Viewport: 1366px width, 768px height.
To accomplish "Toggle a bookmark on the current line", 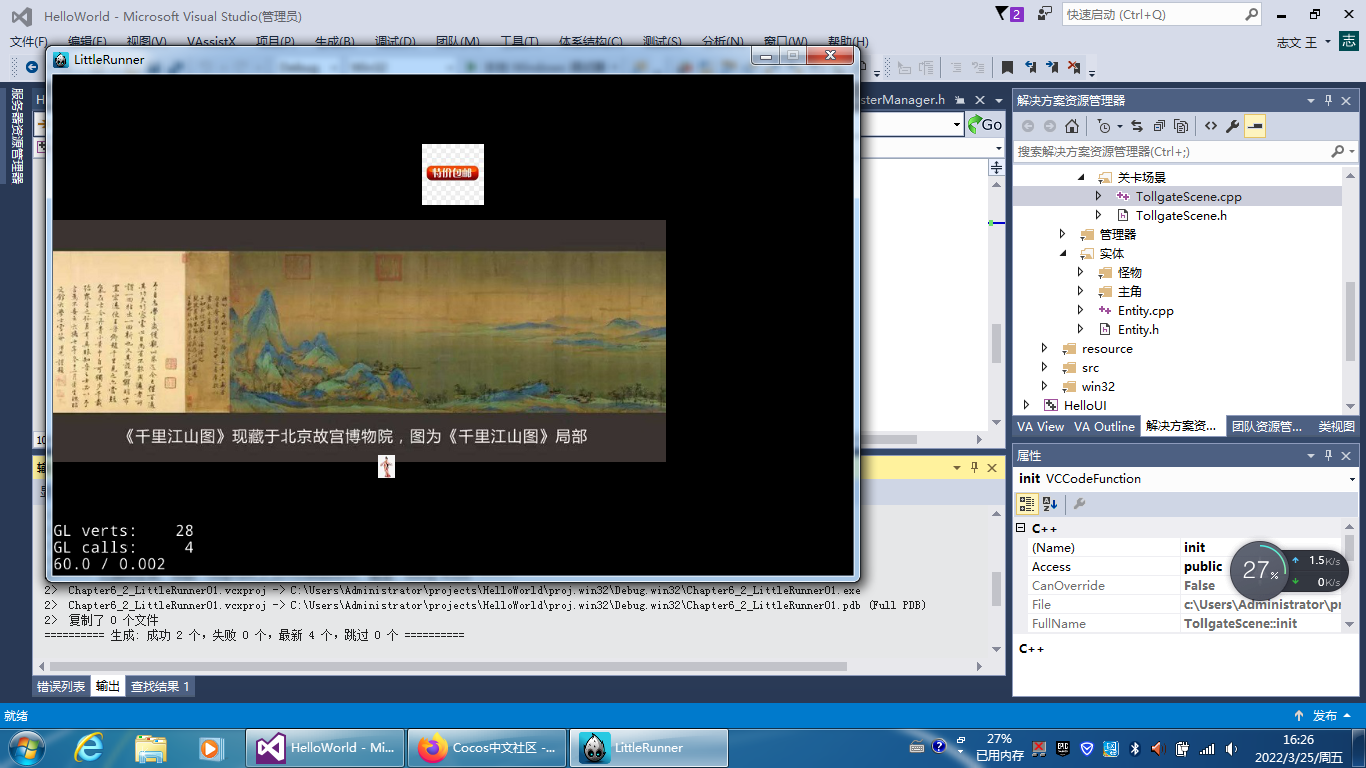I will click(1008, 67).
